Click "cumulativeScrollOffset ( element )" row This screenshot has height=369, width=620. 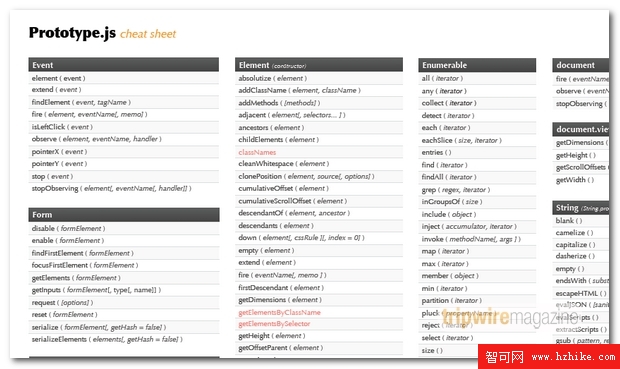319,201
